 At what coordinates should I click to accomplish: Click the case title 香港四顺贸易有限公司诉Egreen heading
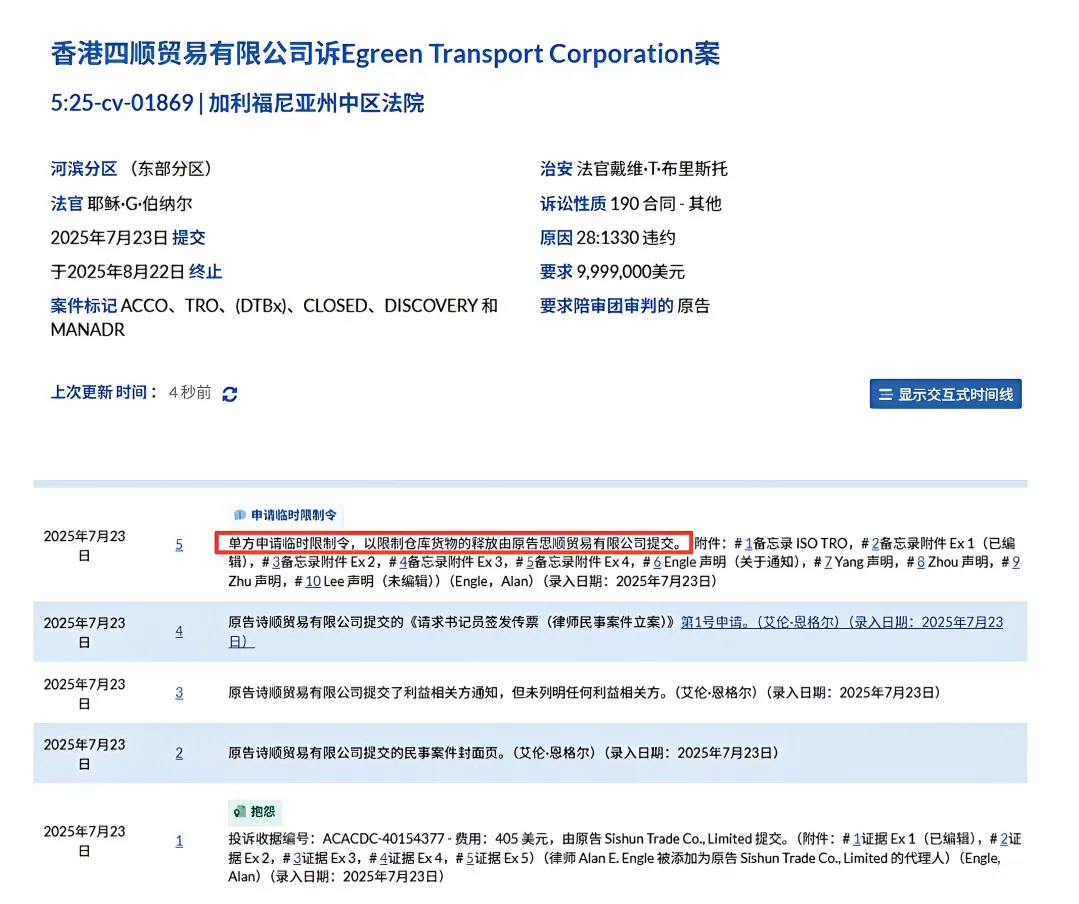click(x=385, y=54)
